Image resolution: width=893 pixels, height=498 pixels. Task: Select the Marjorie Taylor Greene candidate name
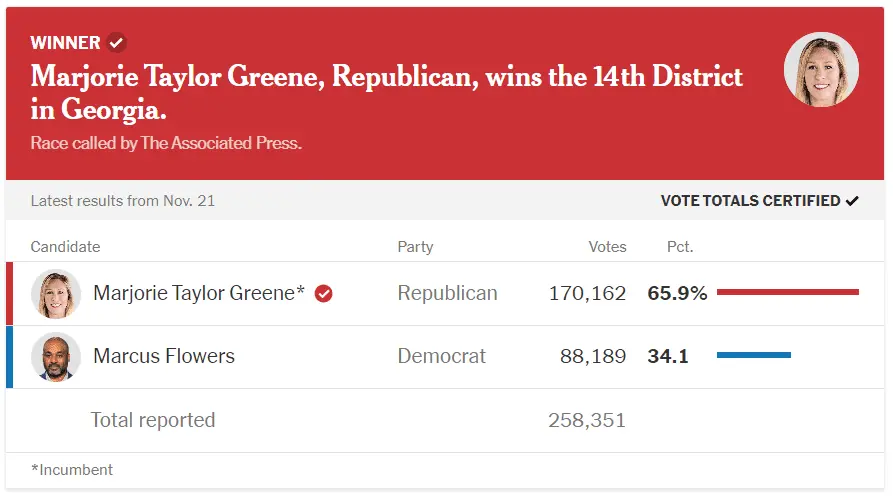(199, 293)
